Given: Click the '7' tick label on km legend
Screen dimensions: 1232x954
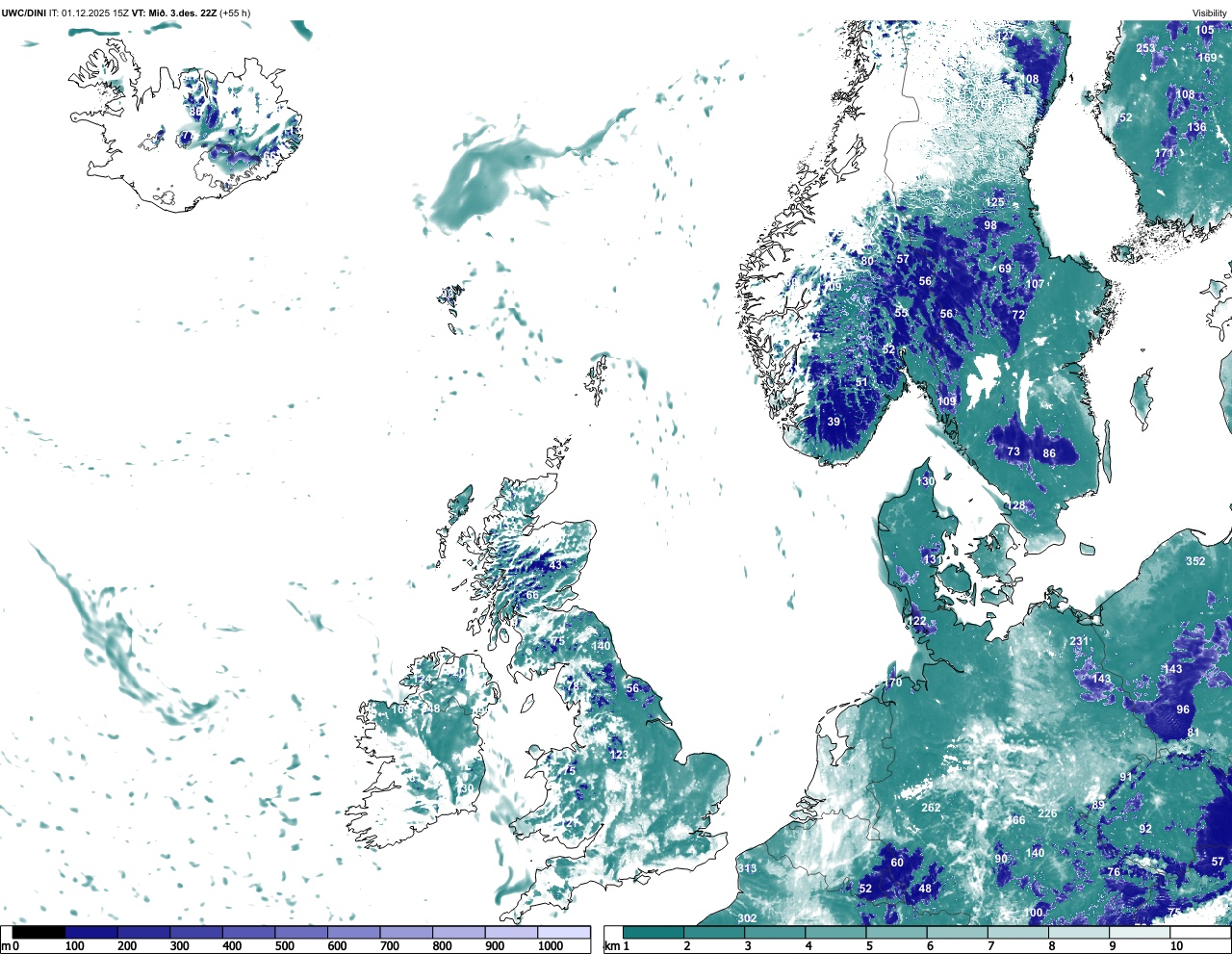Looking at the screenshot, I should (990, 946).
